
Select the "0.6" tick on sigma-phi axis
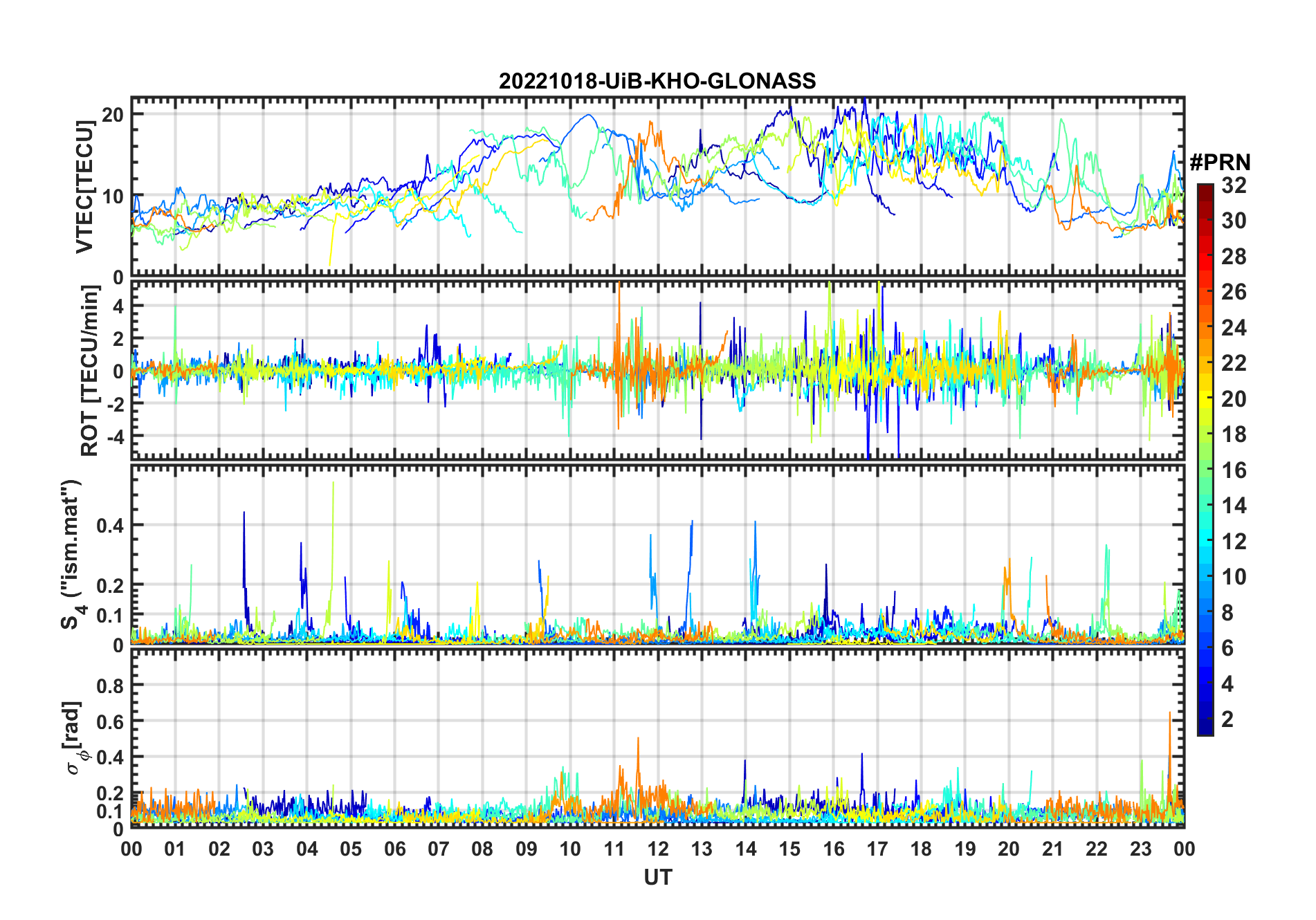coord(110,721)
